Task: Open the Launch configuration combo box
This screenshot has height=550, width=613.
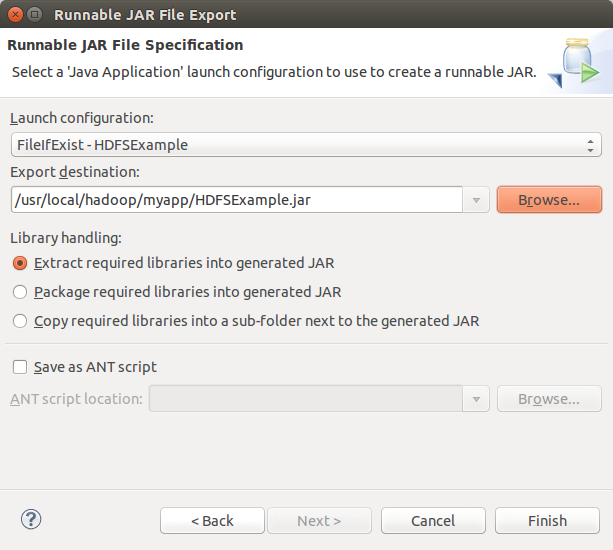Action: click(x=306, y=145)
